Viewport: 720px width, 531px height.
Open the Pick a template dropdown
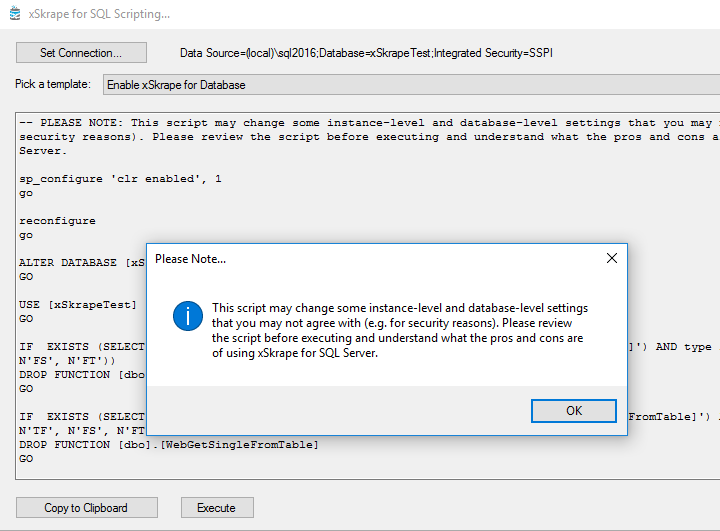coord(411,85)
